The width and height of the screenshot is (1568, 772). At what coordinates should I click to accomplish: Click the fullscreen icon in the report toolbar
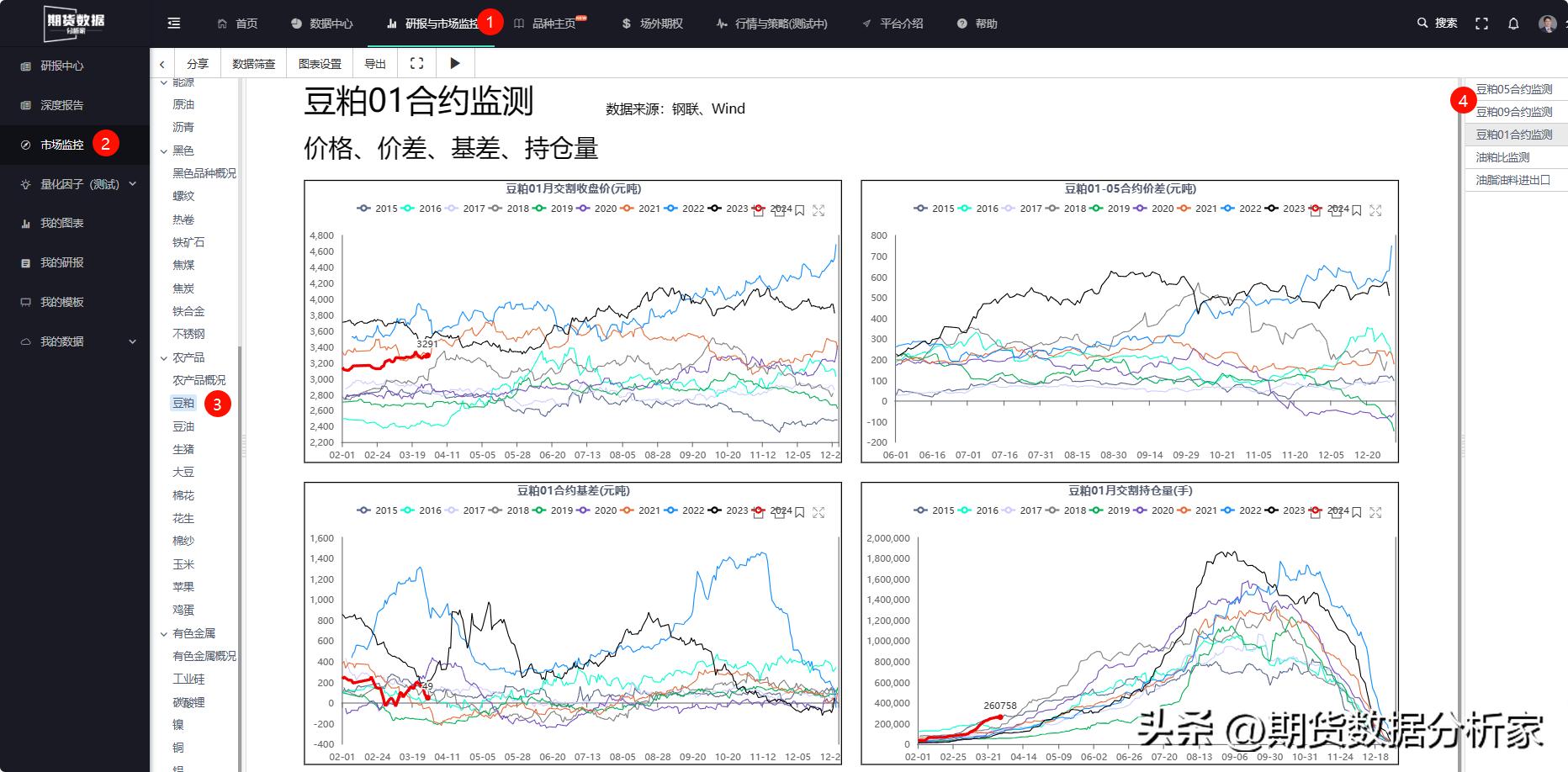tap(416, 63)
